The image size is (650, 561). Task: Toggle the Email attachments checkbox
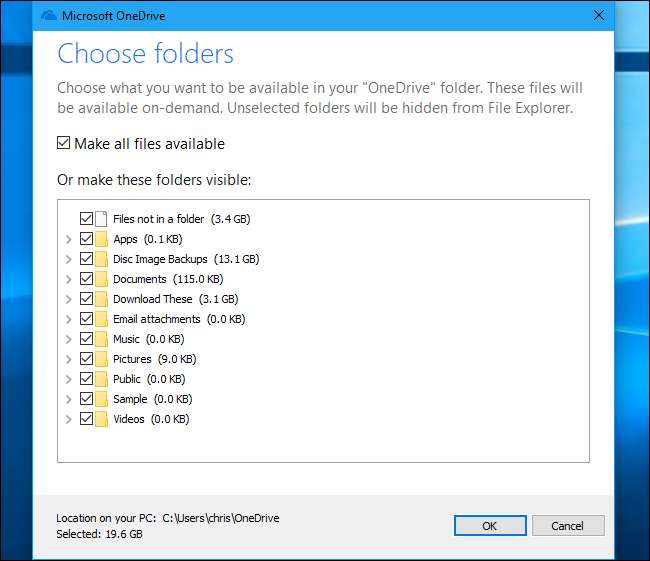pos(85,319)
